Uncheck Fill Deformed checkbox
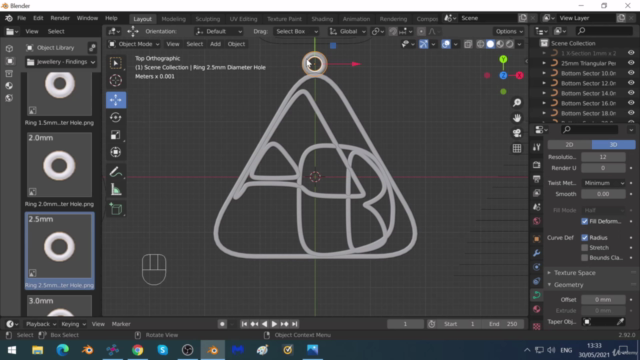The height and width of the screenshot is (360, 640). (584, 221)
